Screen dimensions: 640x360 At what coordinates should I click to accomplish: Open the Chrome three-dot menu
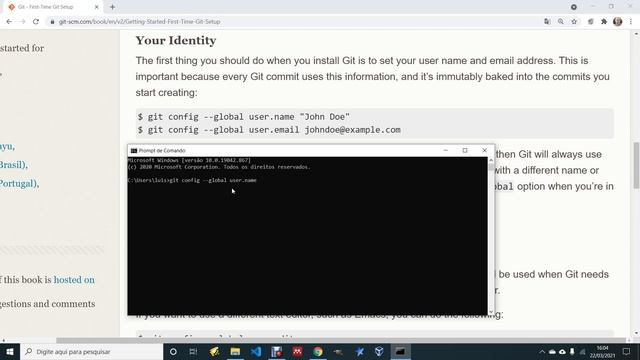631,22
